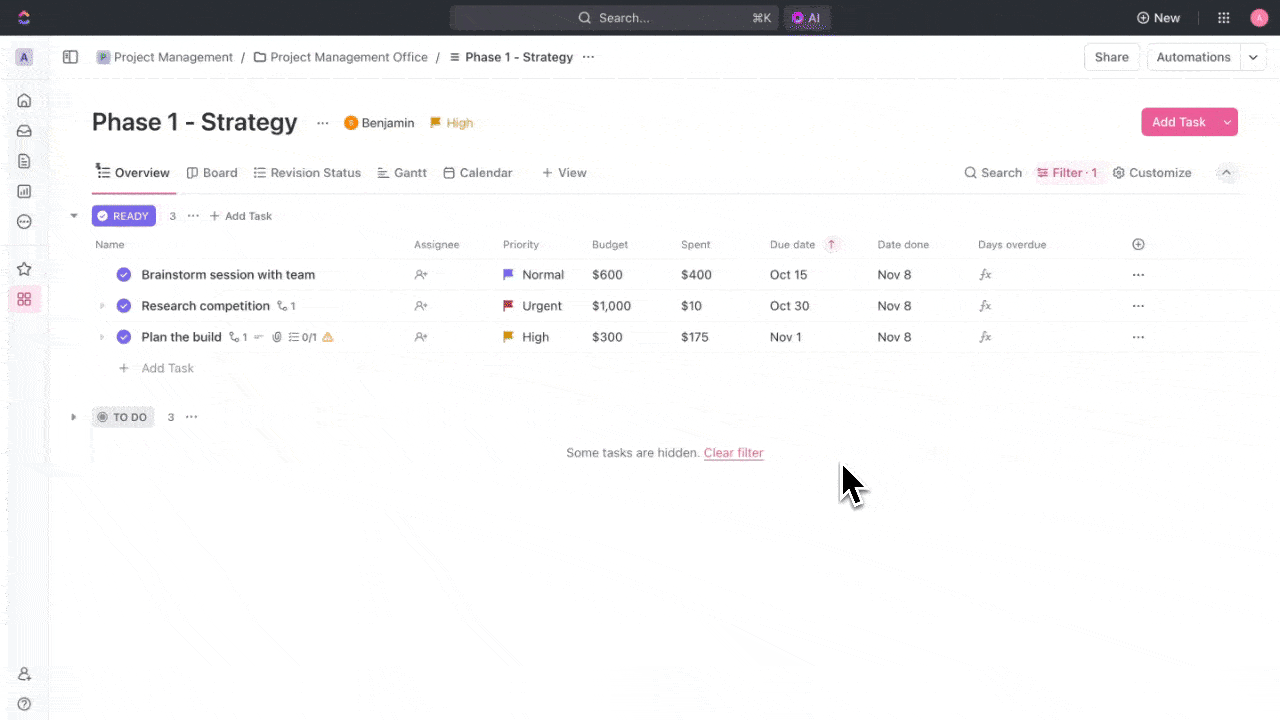Toggle status checkmark of Research competition

(x=124, y=306)
